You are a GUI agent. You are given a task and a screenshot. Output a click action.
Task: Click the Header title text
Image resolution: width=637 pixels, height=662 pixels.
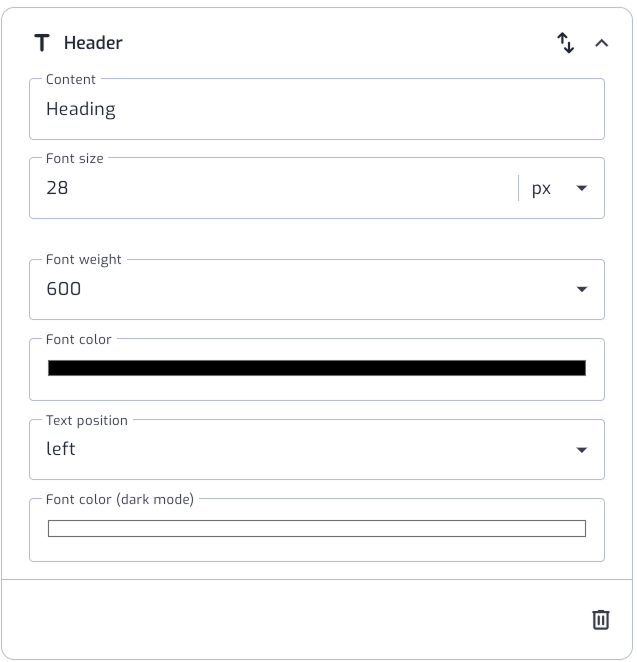93,43
